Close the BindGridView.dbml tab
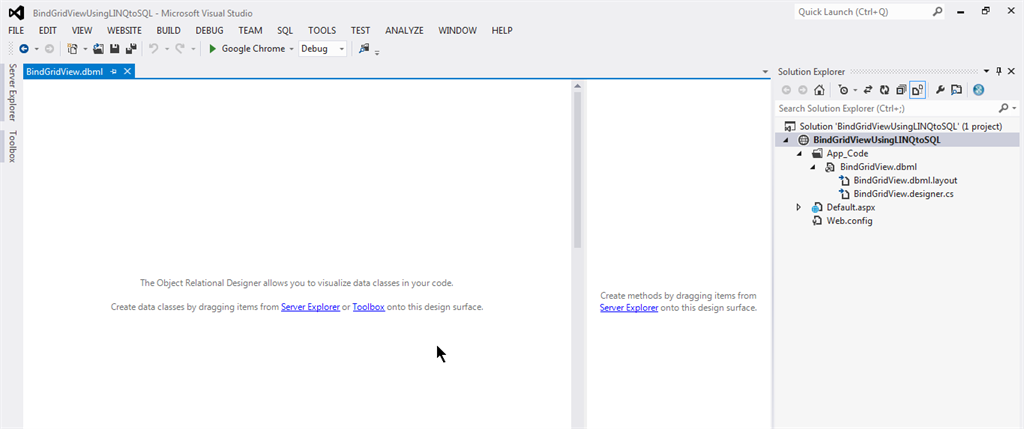The width and height of the screenshot is (1024, 429). tap(127, 72)
